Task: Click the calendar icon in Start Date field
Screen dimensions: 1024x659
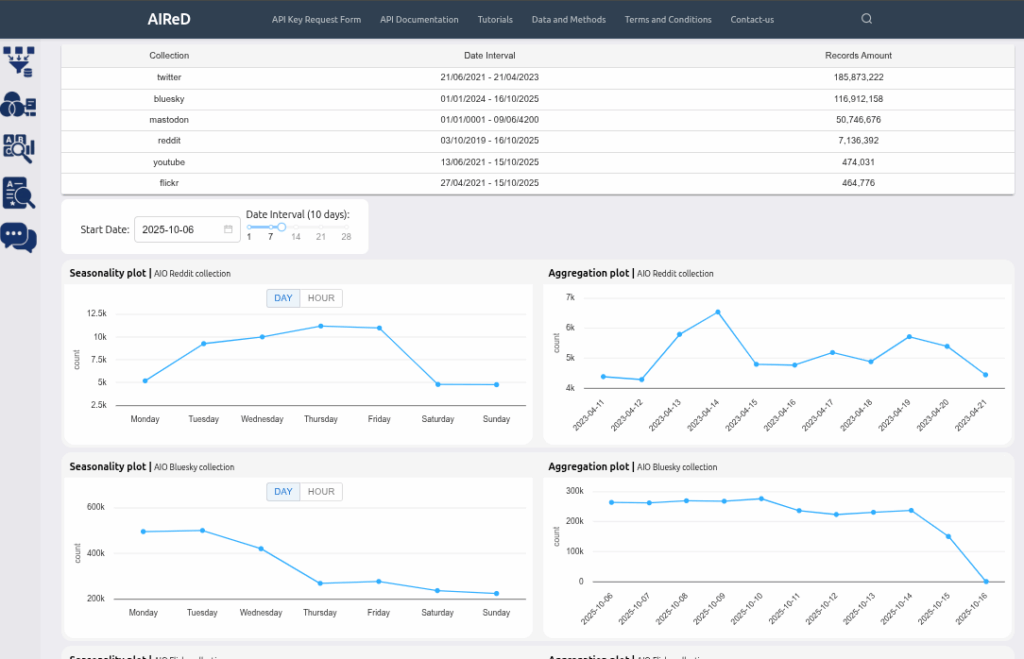Action: (228, 229)
